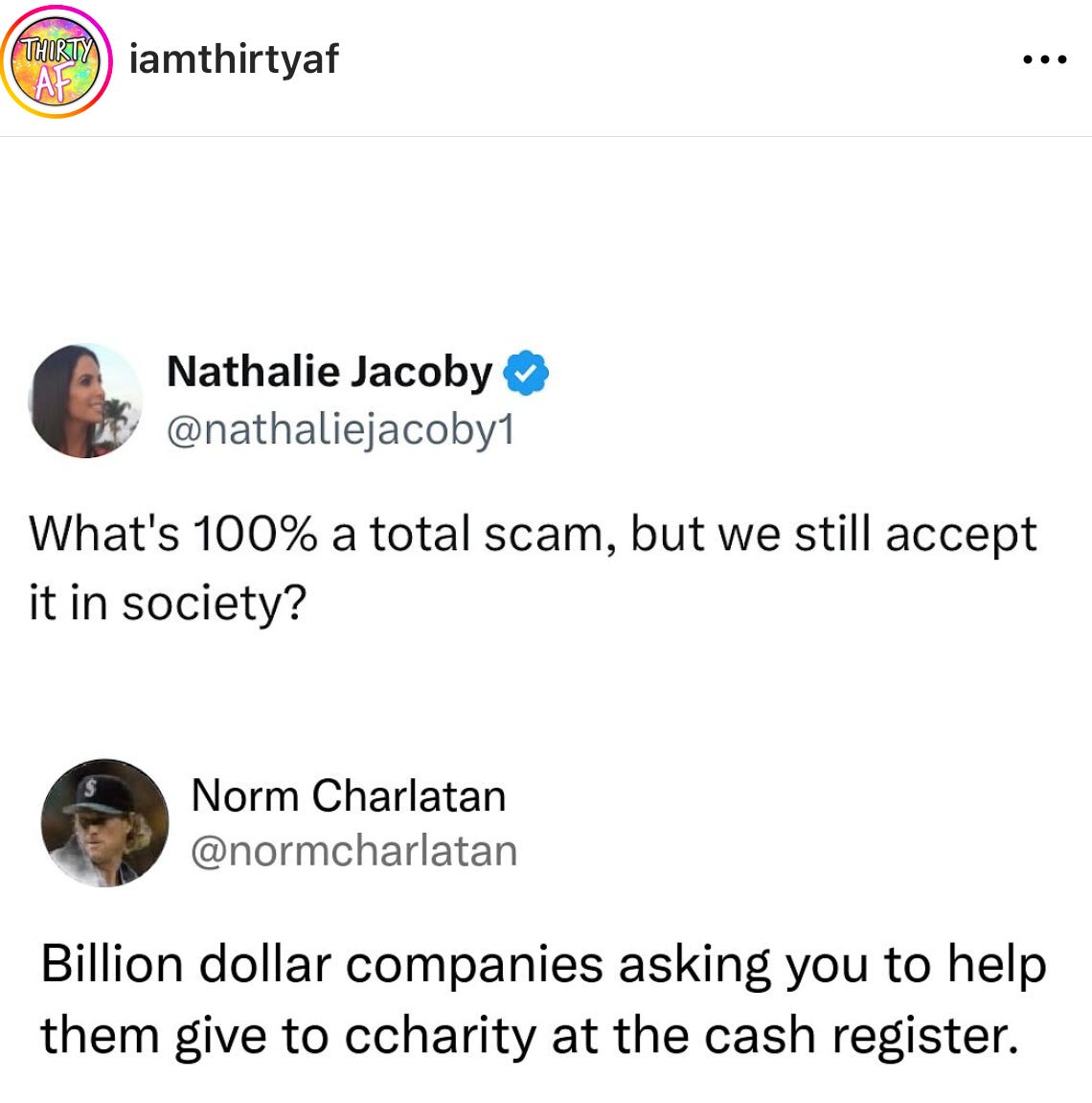The image size is (1092, 1103).
Task: Open the iamthirtyaf username profile link
Action: point(234,58)
